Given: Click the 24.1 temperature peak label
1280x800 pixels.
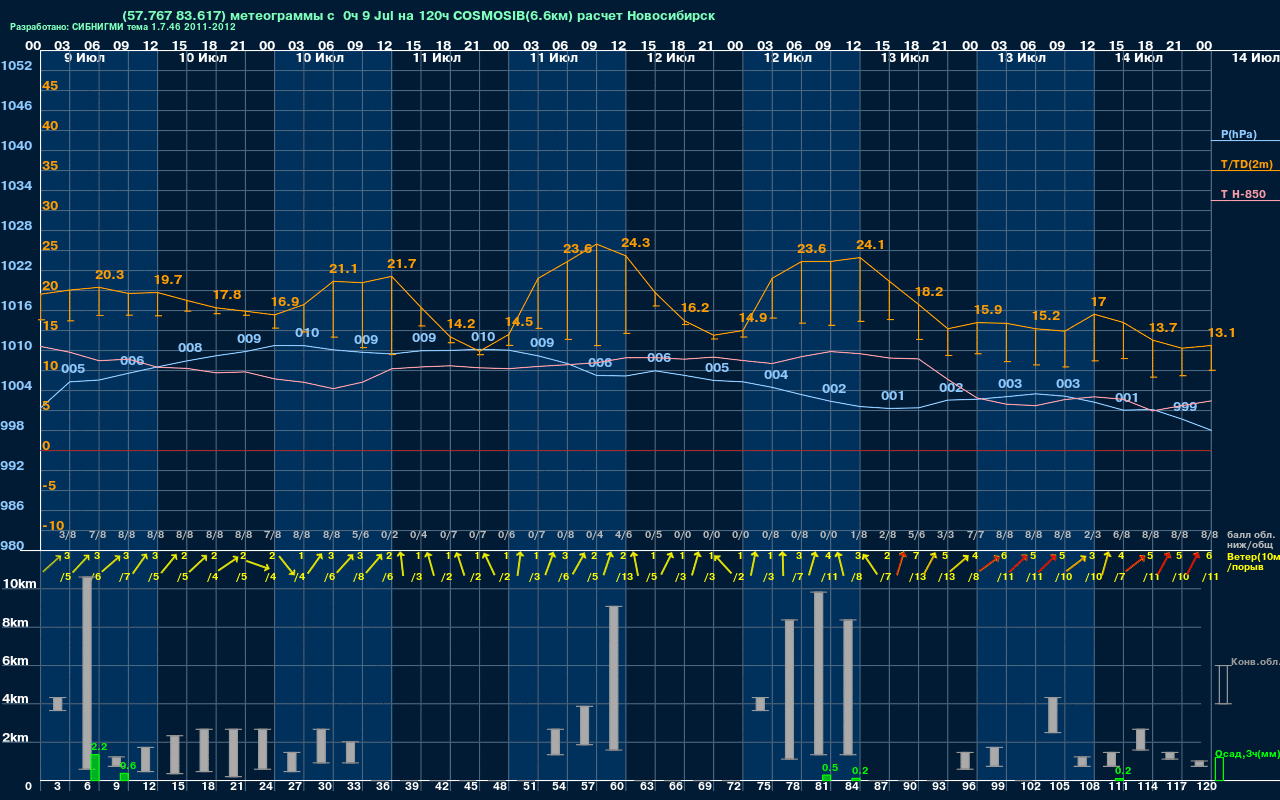Looking at the screenshot, I should (x=870, y=245).
